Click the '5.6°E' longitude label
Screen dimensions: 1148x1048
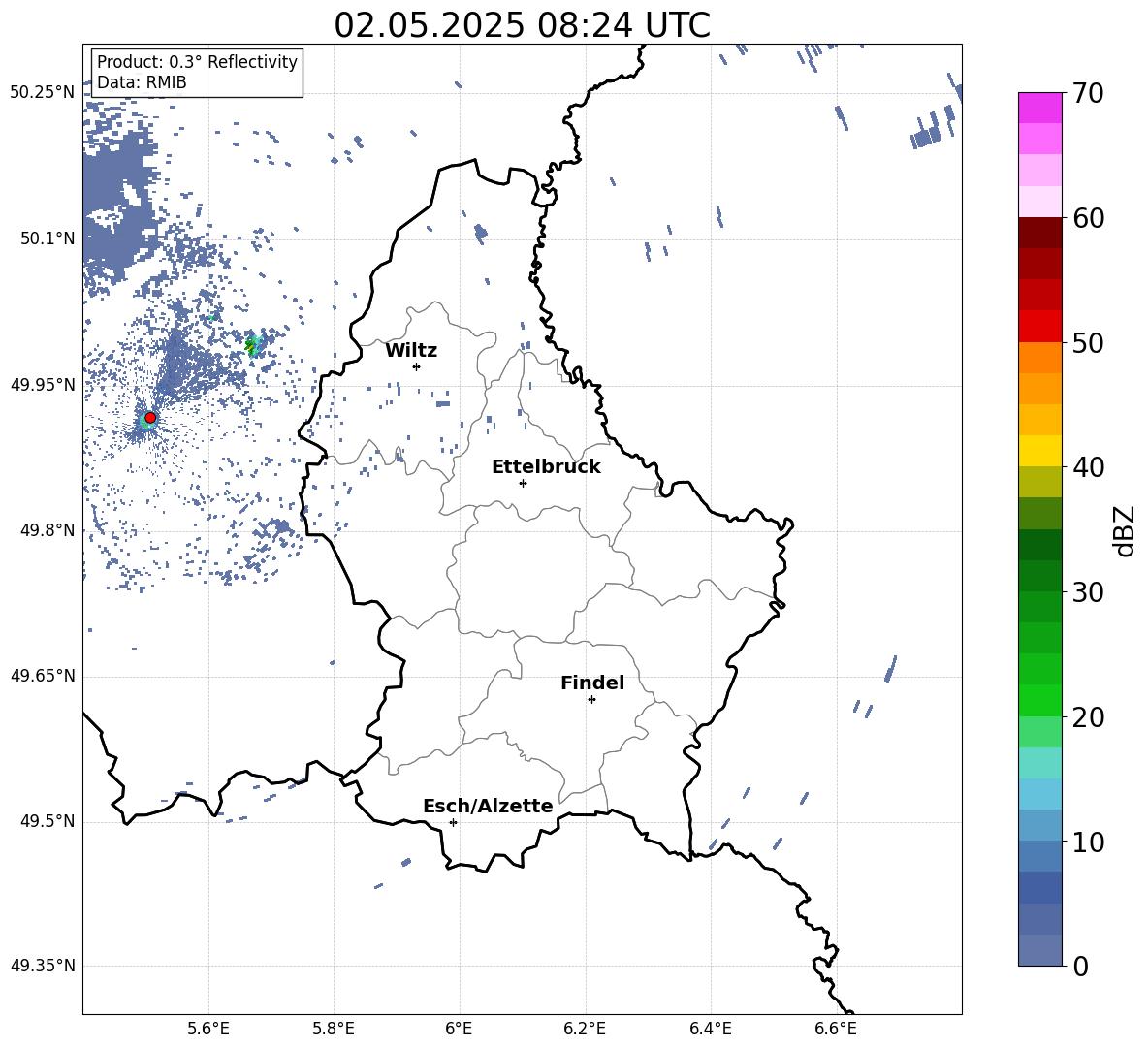coord(208,1029)
